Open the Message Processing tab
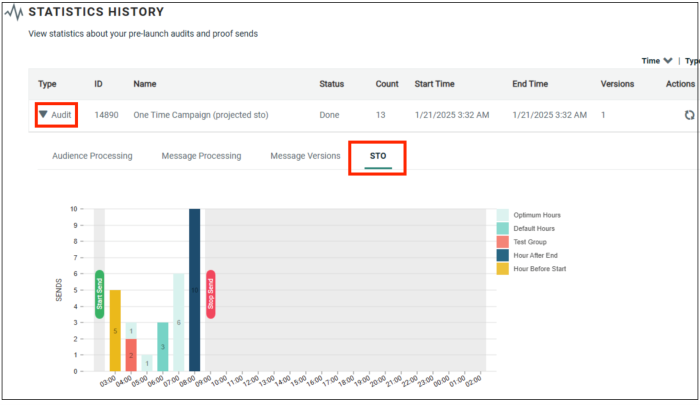The width and height of the screenshot is (700, 405). point(201,156)
